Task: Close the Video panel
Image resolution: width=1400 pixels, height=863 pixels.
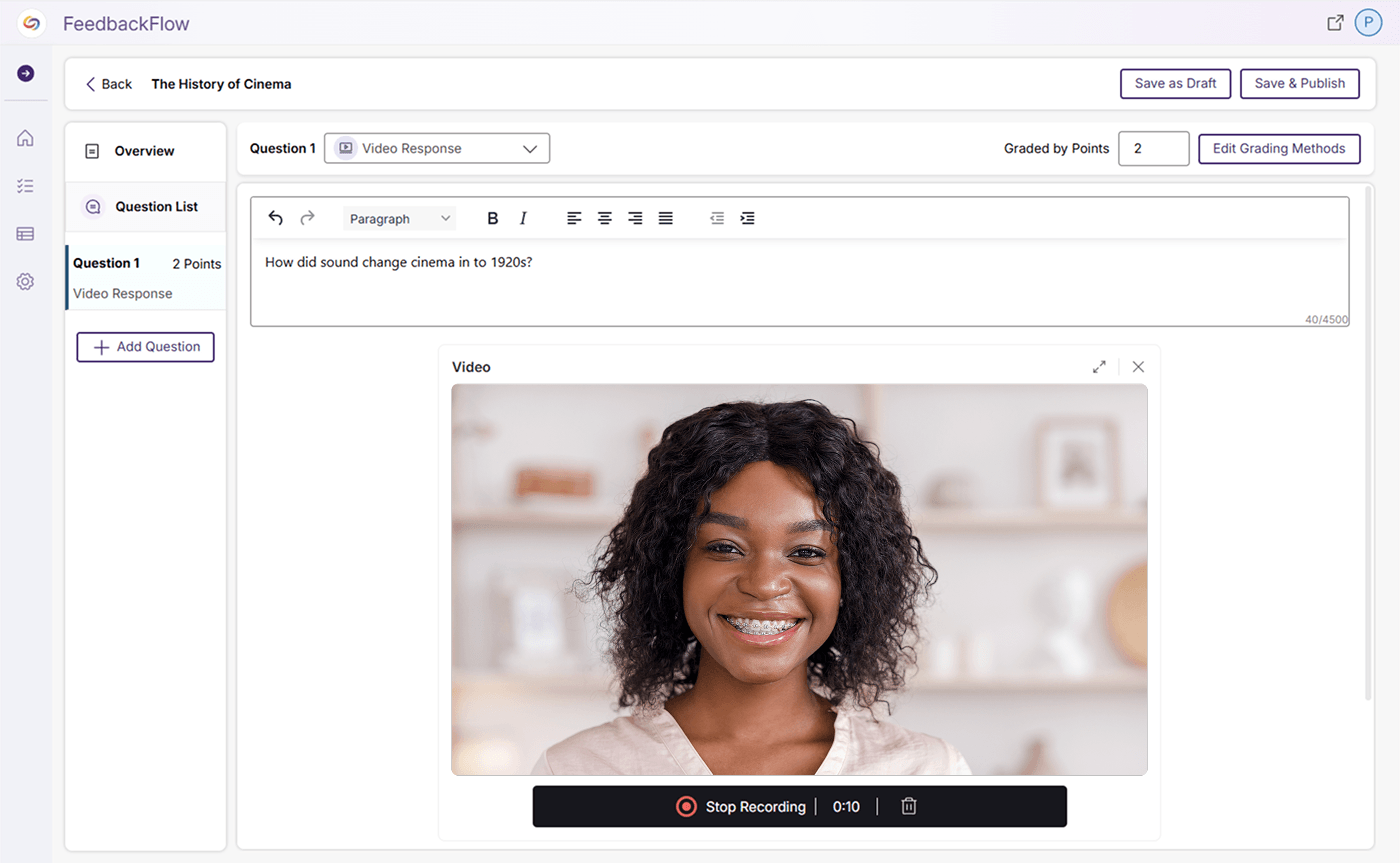Action: point(1138,367)
